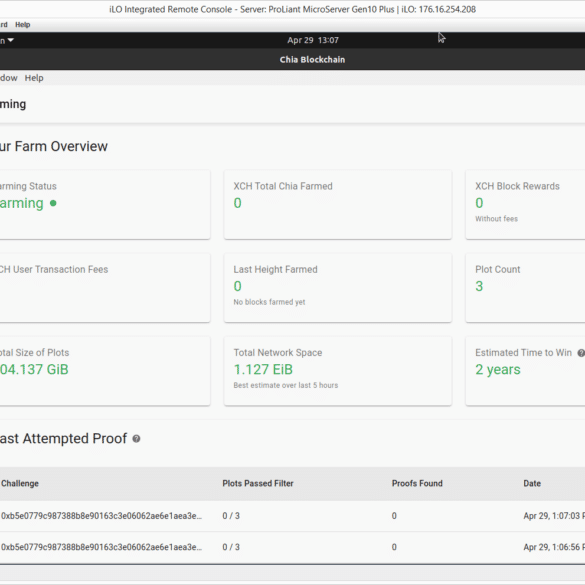Click the help icon next to Last Attempted Proof
The height and width of the screenshot is (585, 585).
pos(137,439)
